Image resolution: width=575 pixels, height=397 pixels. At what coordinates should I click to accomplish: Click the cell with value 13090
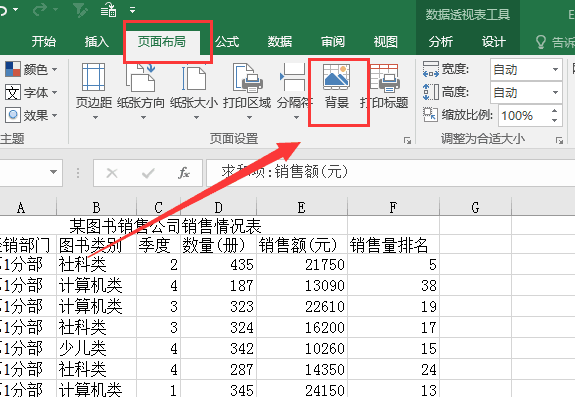coord(302,285)
